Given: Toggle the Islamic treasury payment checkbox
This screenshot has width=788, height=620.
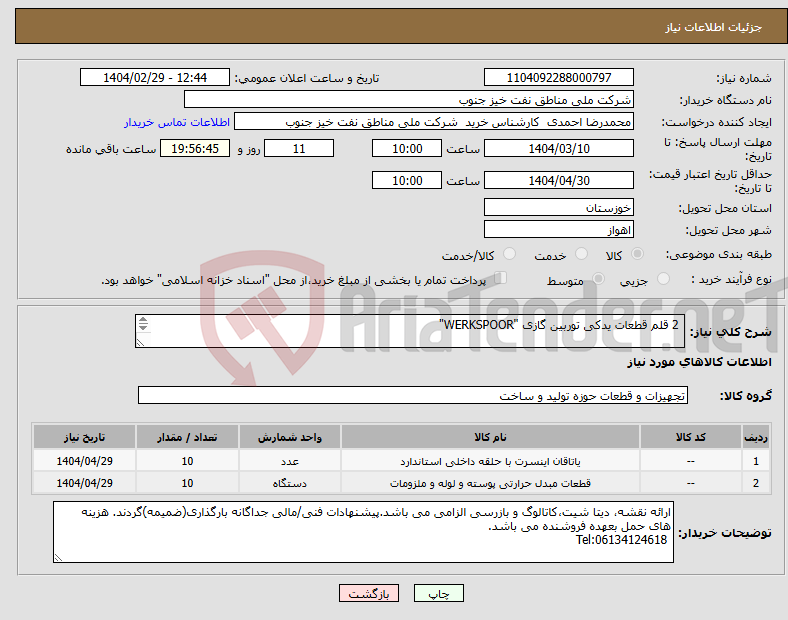Looking at the screenshot, I should tap(500, 278).
